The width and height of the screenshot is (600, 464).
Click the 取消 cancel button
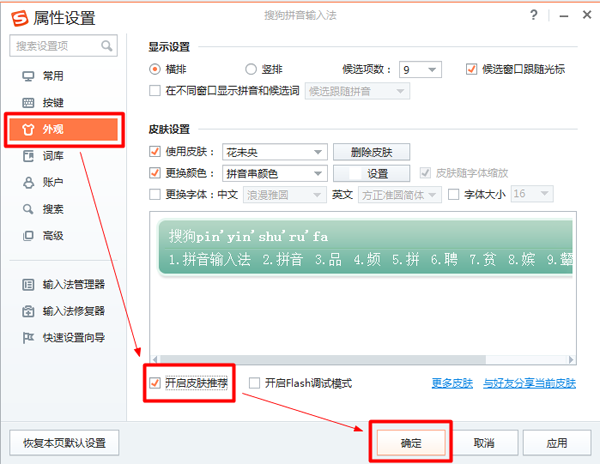(x=484, y=443)
